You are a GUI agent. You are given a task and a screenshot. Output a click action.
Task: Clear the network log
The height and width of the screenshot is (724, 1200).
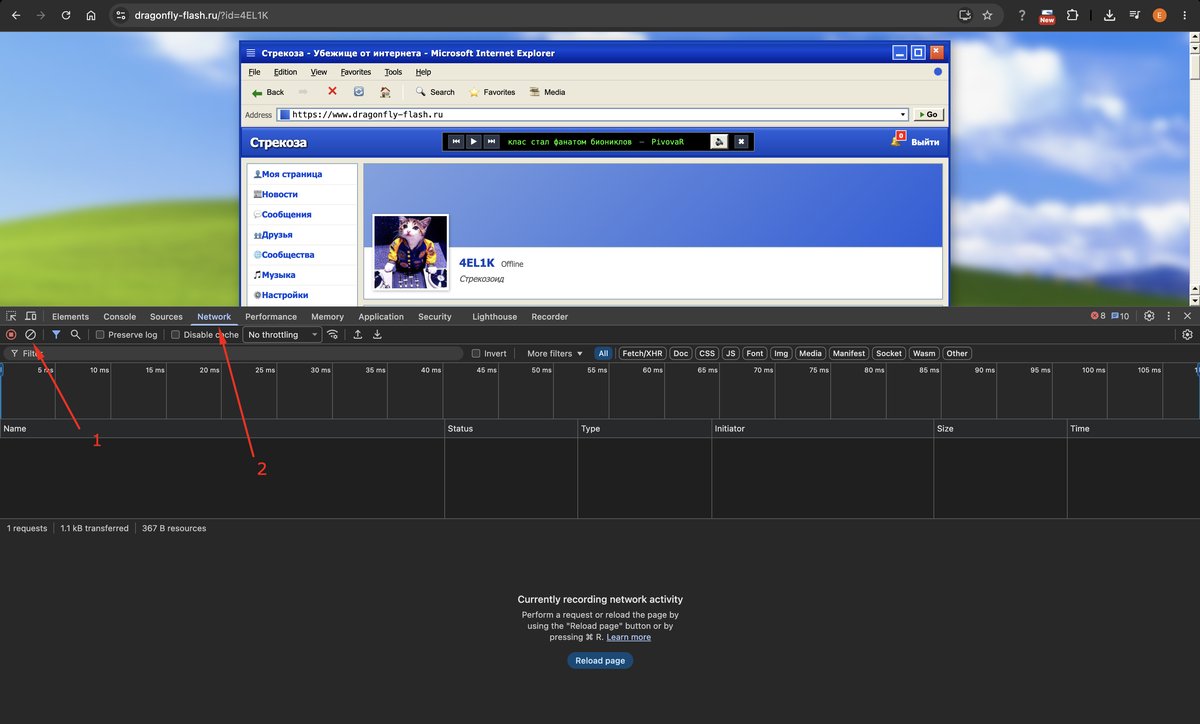(31, 335)
